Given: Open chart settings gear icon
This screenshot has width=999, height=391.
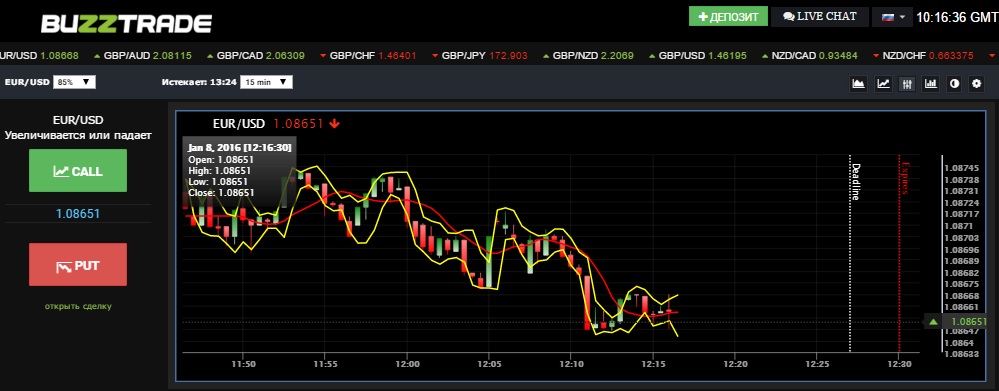Looking at the screenshot, I should [976, 83].
